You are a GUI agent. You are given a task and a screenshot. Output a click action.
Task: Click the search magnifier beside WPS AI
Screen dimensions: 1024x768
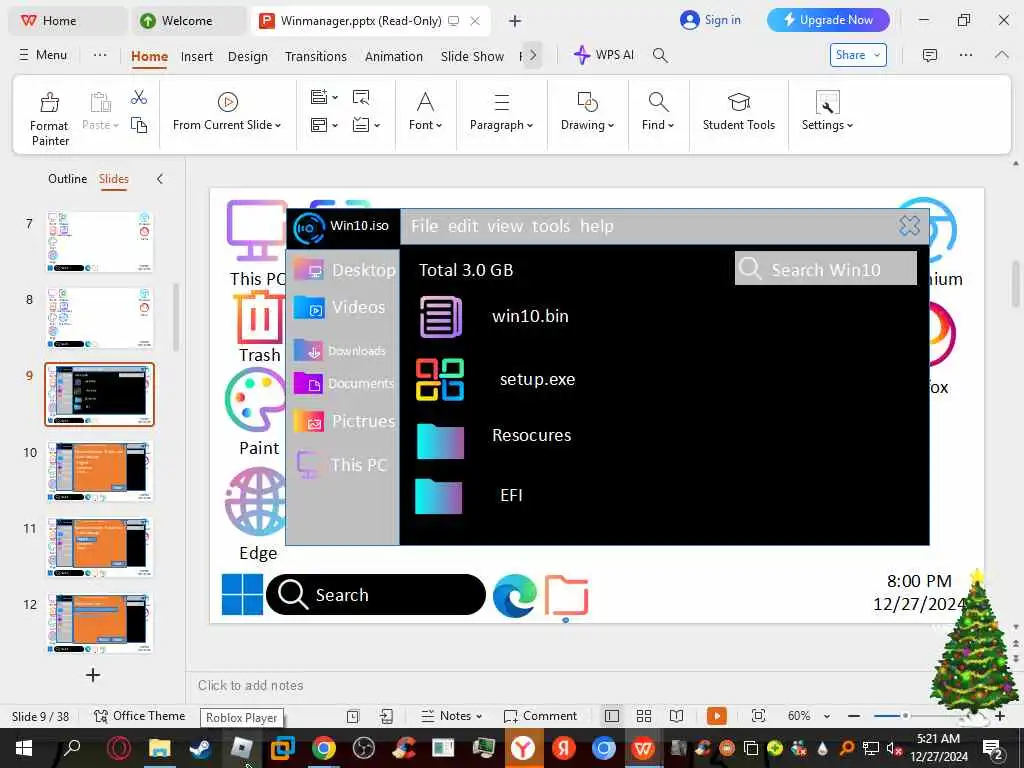click(660, 56)
